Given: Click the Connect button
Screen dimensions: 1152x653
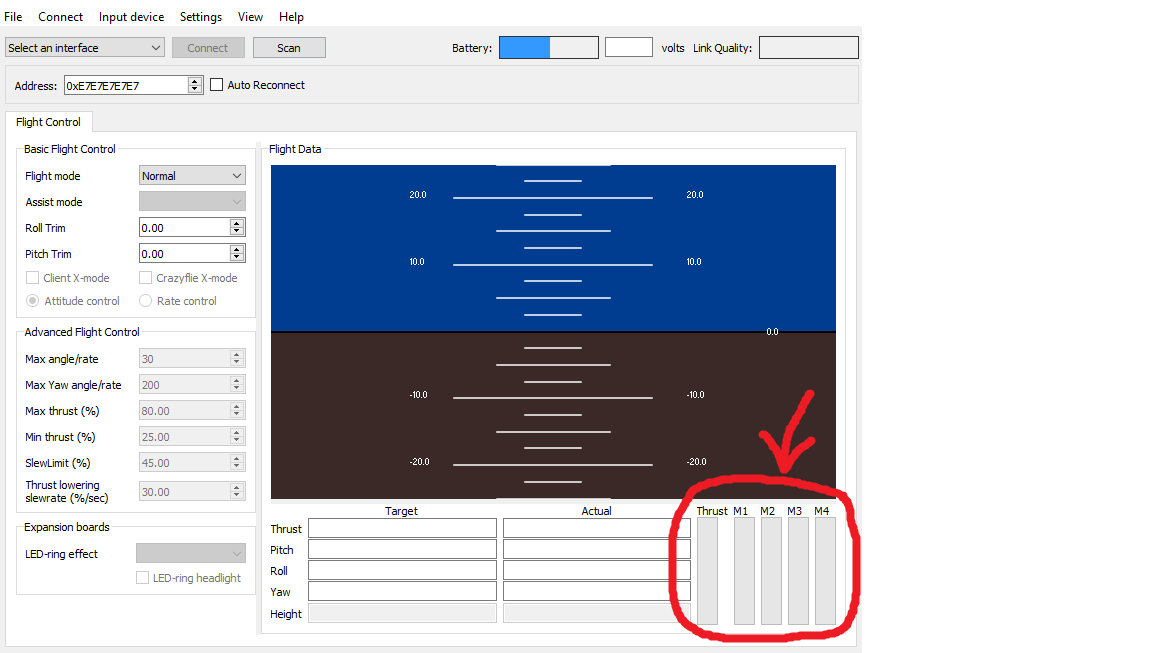Looking at the screenshot, I should (x=208, y=48).
